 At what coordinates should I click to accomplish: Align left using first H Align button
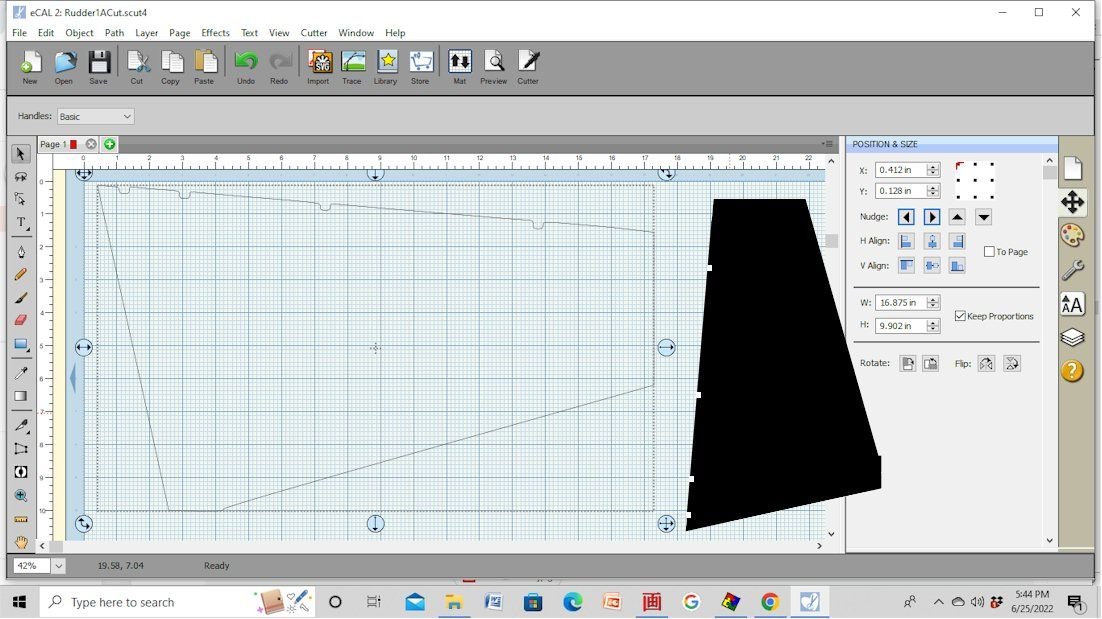(x=906, y=242)
